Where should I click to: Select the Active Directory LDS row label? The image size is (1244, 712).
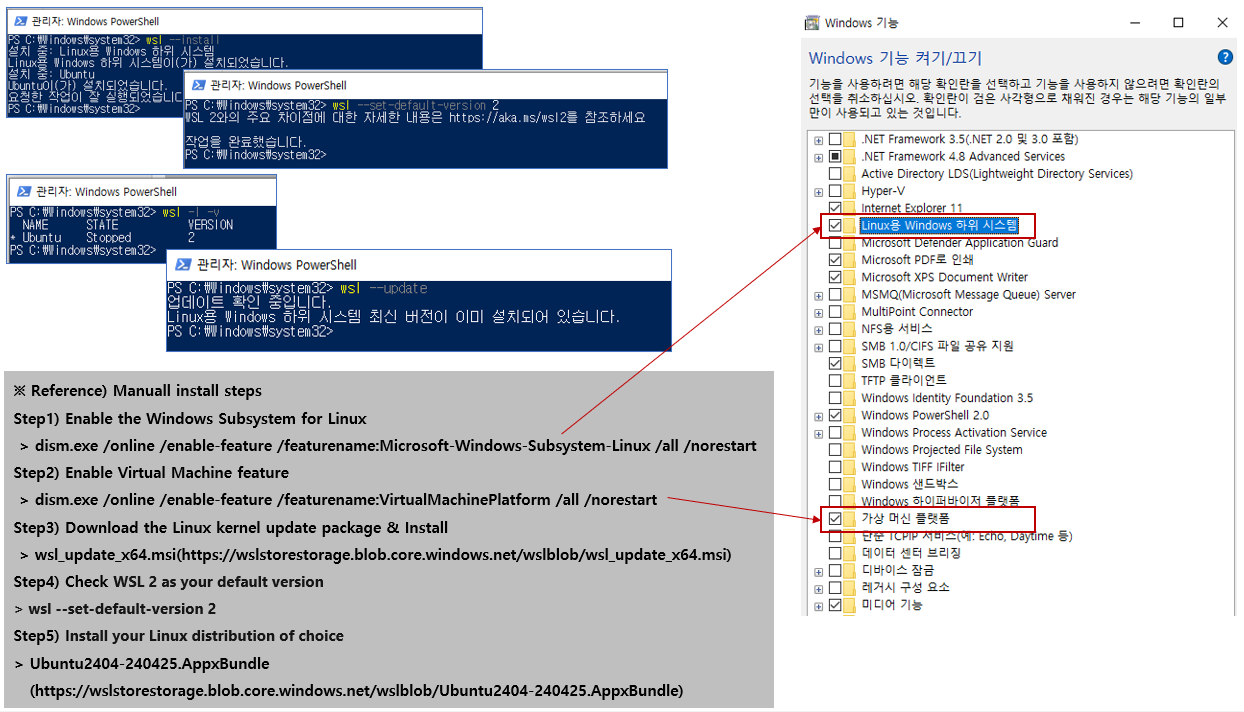[x=997, y=174]
